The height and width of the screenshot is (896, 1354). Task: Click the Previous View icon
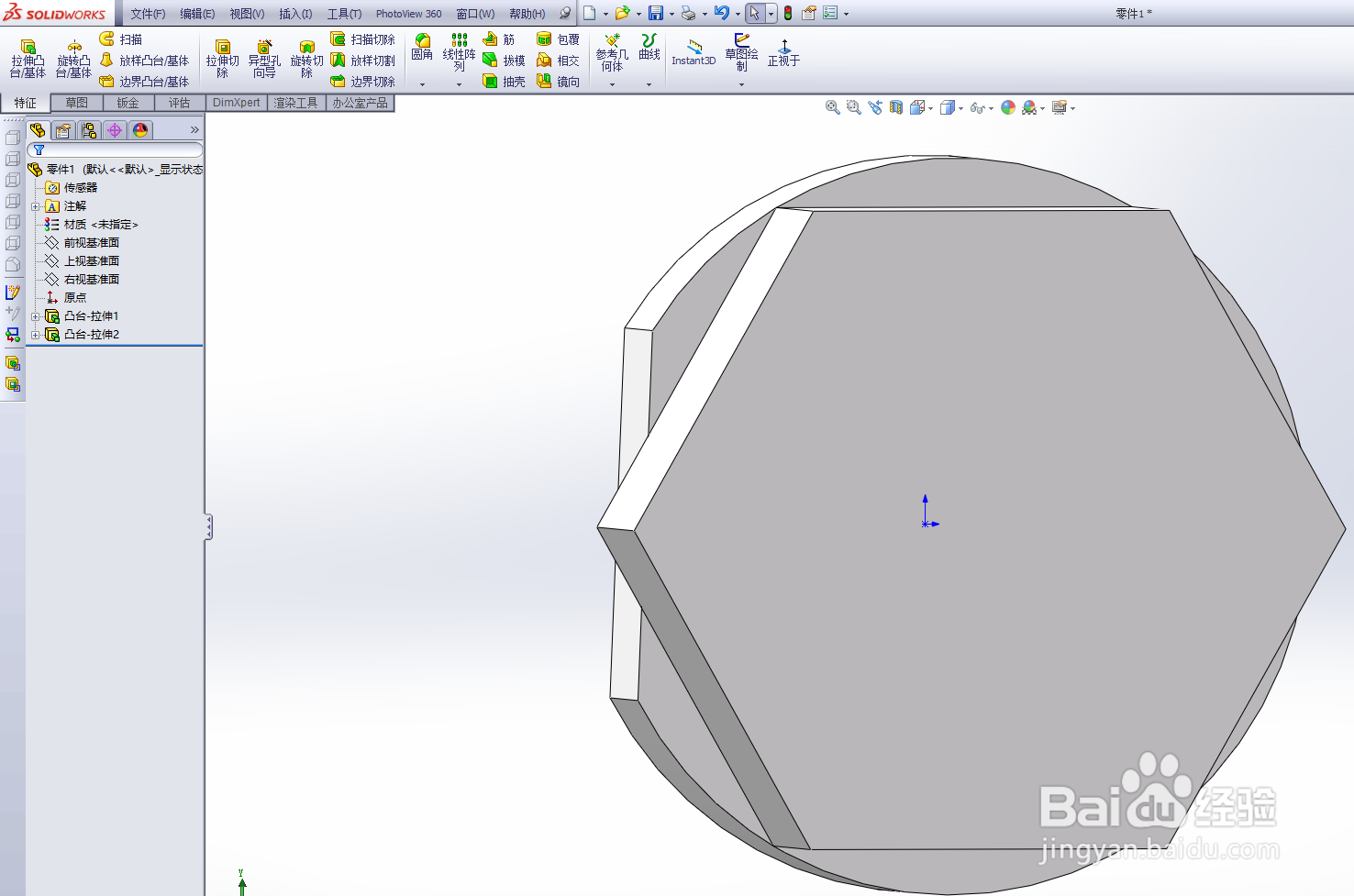coord(875,107)
